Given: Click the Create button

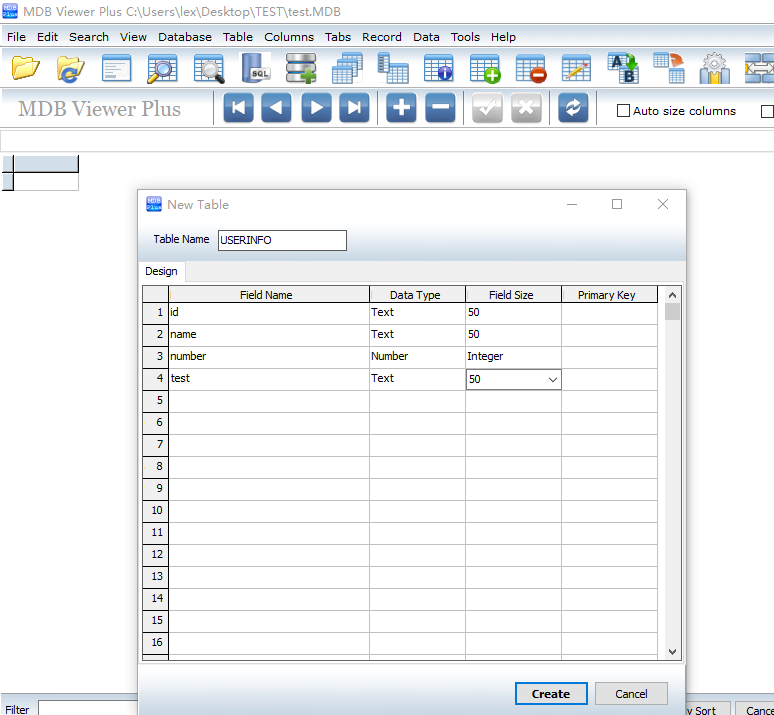Looking at the screenshot, I should tap(551, 694).
